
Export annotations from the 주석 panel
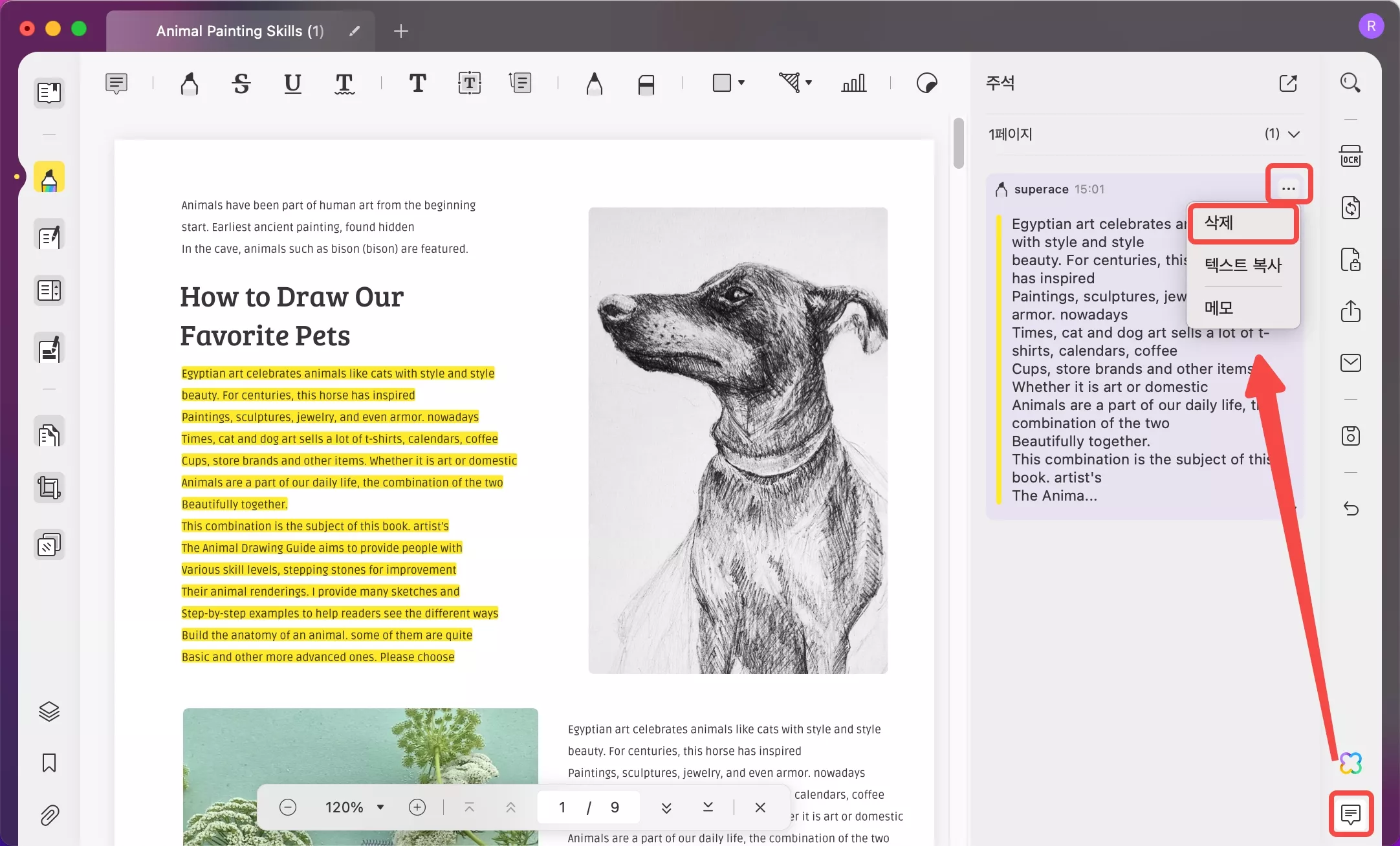(1288, 83)
